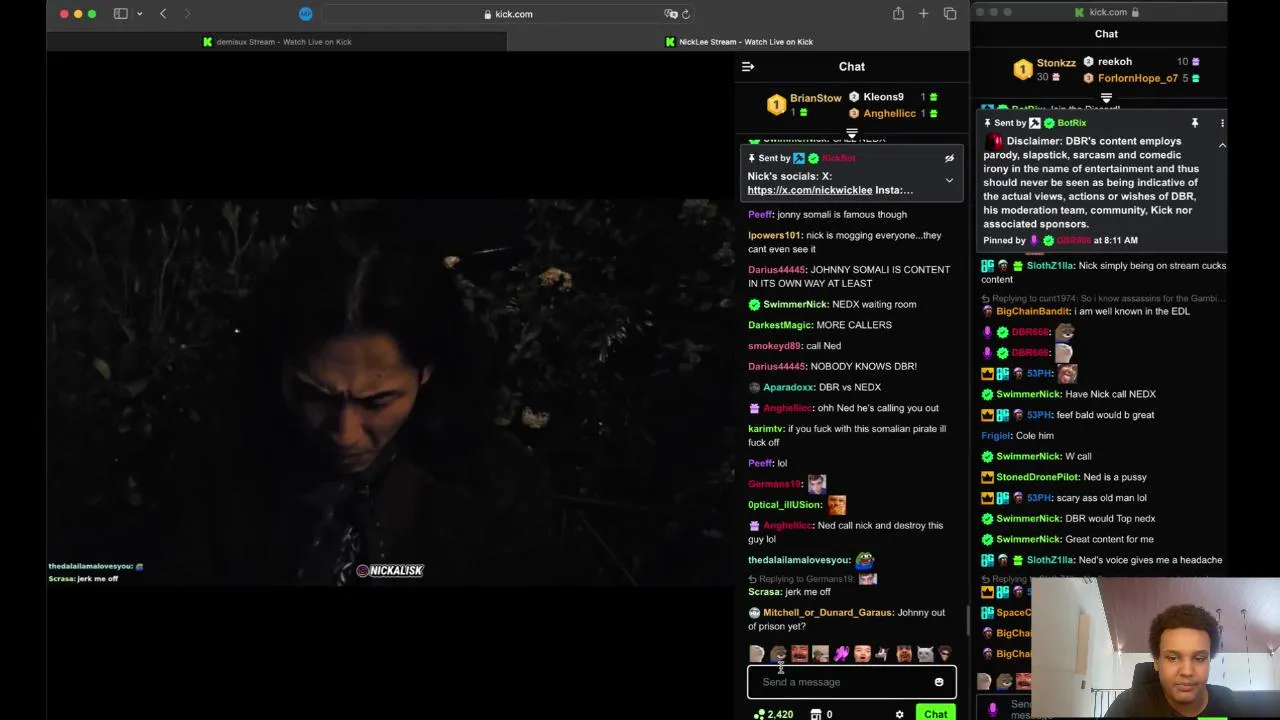Click username Aparadoxx in chat
The height and width of the screenshot is (720, 1280).
pos(788,388)
